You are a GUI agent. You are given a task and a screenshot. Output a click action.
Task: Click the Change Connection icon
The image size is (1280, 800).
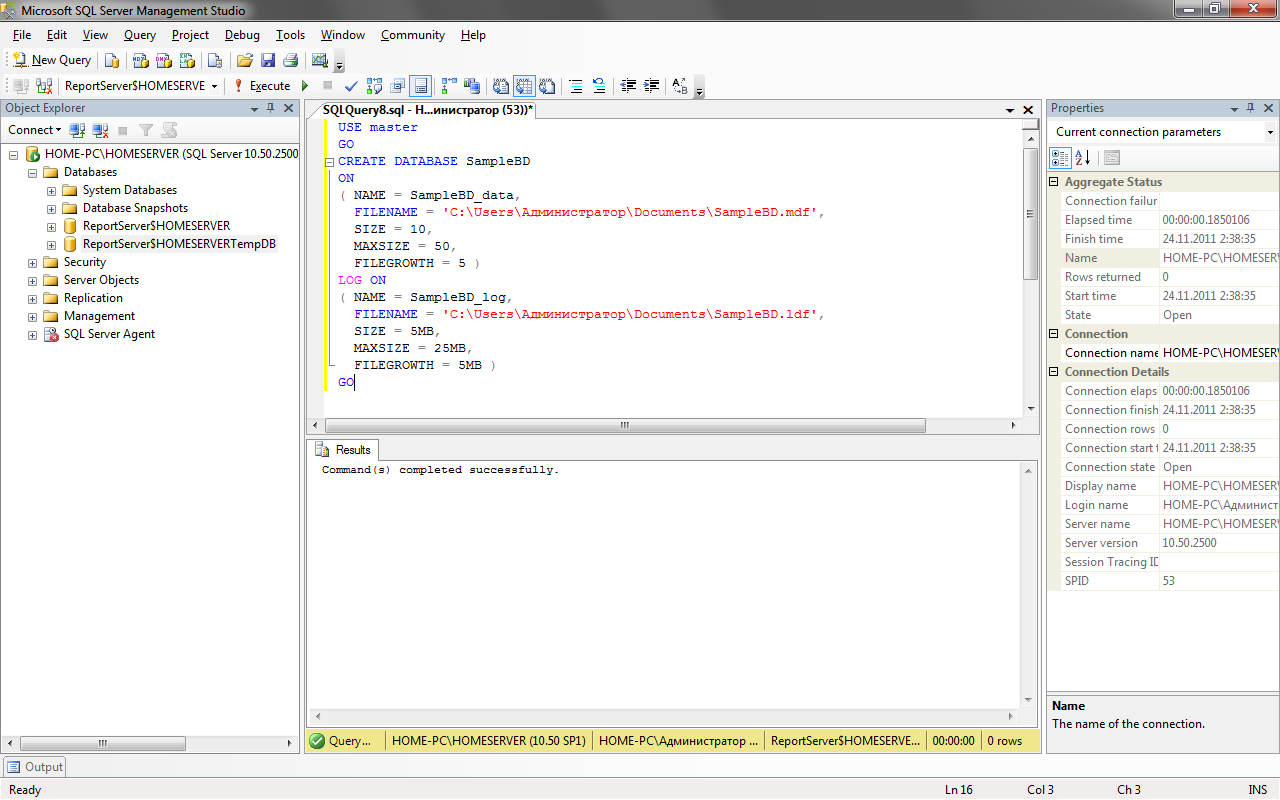[44, 86]
